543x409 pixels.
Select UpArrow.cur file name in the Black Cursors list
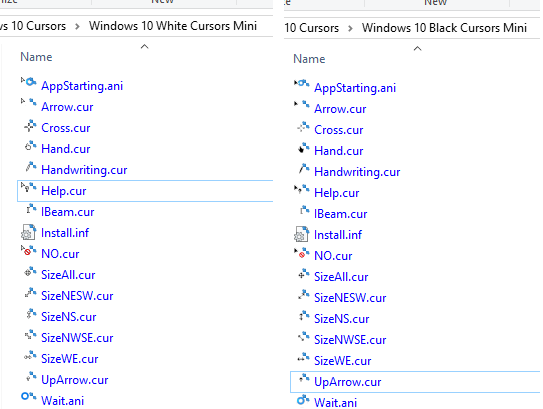click(x=347, y=382)
